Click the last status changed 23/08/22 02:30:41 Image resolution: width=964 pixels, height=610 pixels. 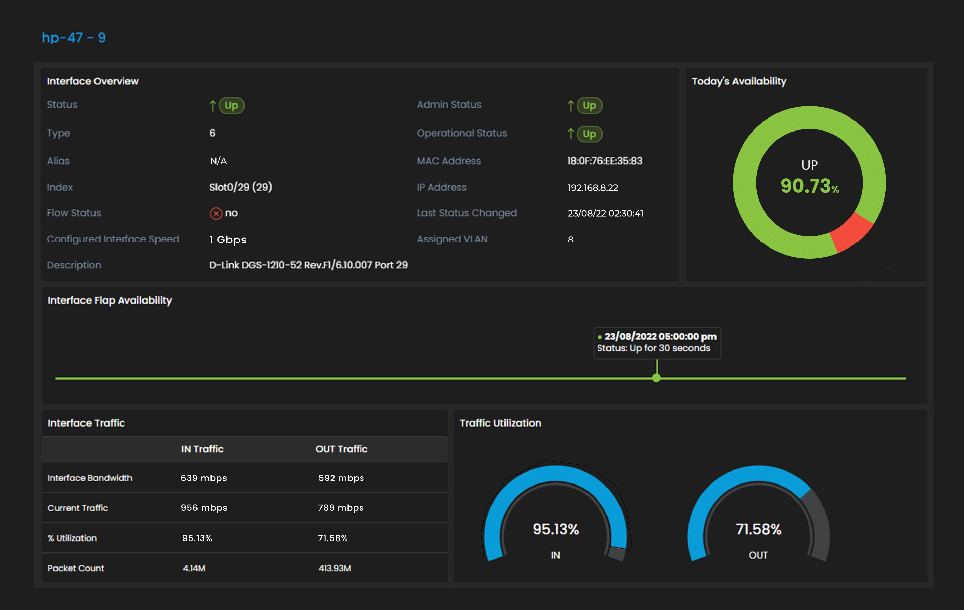[x=606, y=213]
